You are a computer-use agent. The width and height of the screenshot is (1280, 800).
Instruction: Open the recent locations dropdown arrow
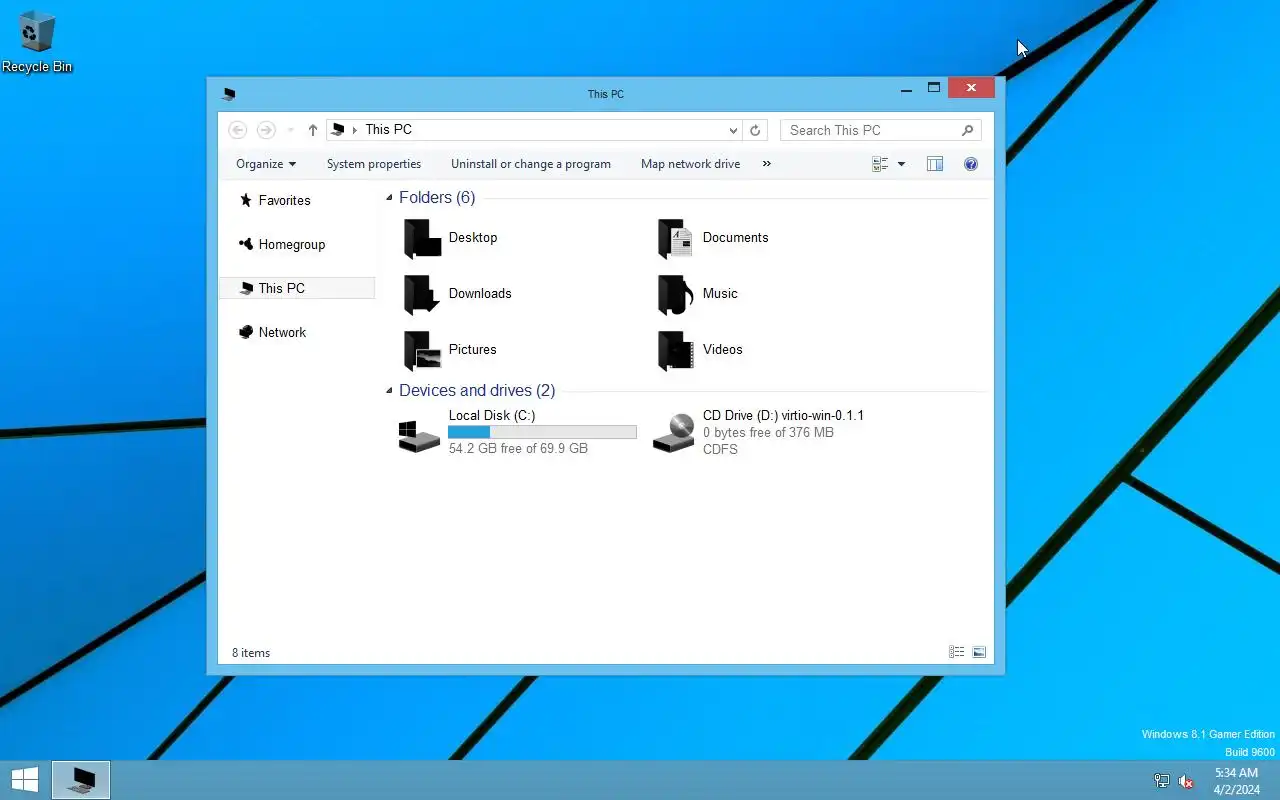pos(291,130)
